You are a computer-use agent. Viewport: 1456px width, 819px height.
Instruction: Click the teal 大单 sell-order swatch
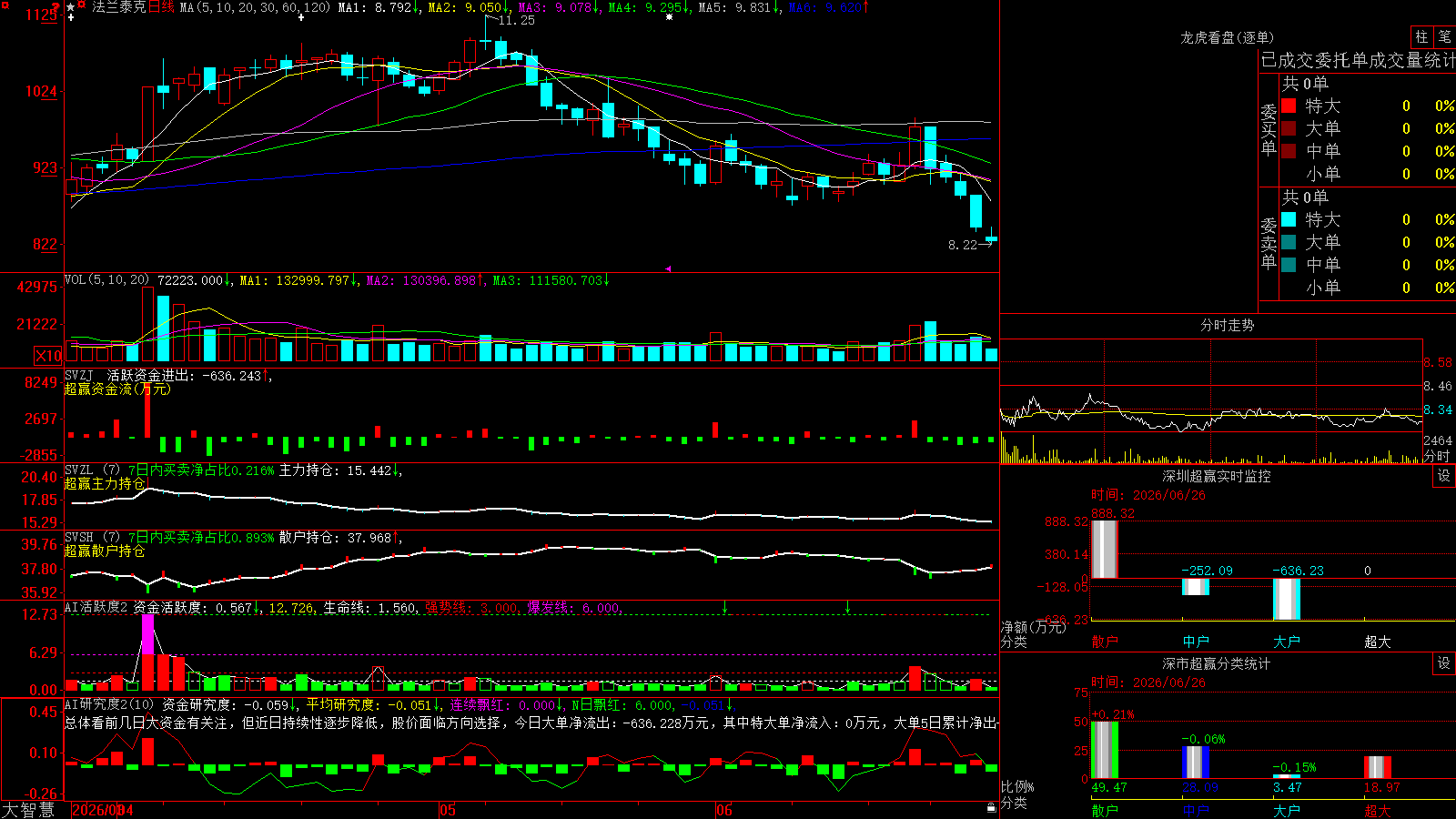(x=1289, y=242)
